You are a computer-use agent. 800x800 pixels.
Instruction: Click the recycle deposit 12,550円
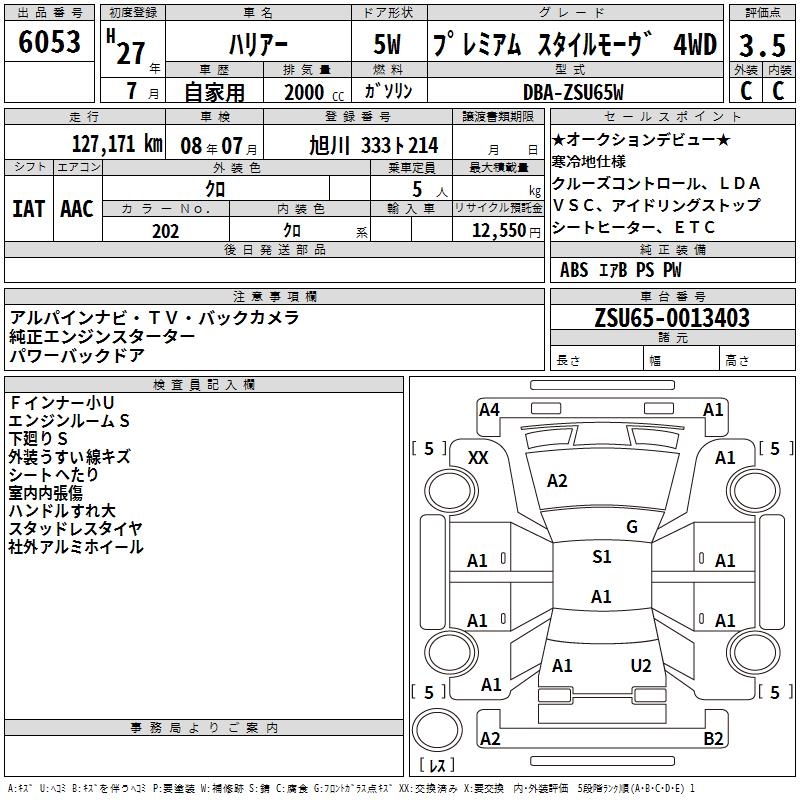pyautogui.click(x=506, y=231)
